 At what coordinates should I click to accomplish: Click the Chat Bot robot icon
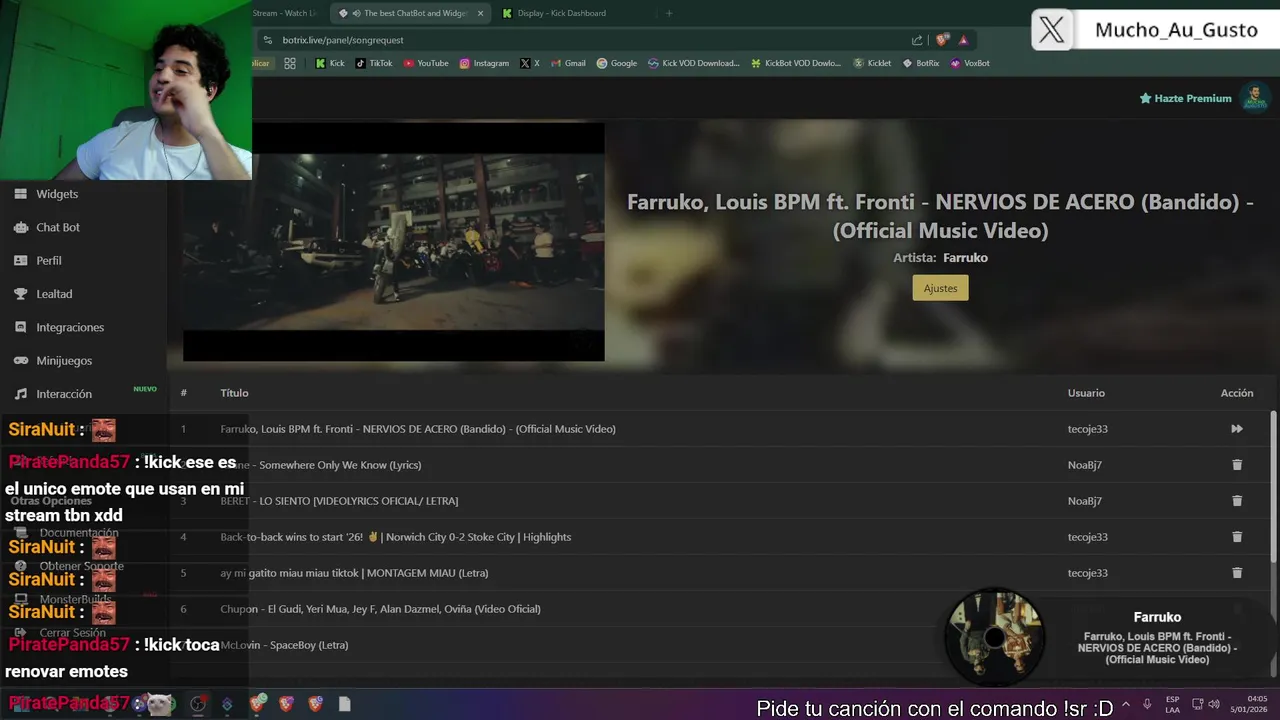[x=20, y=227]
